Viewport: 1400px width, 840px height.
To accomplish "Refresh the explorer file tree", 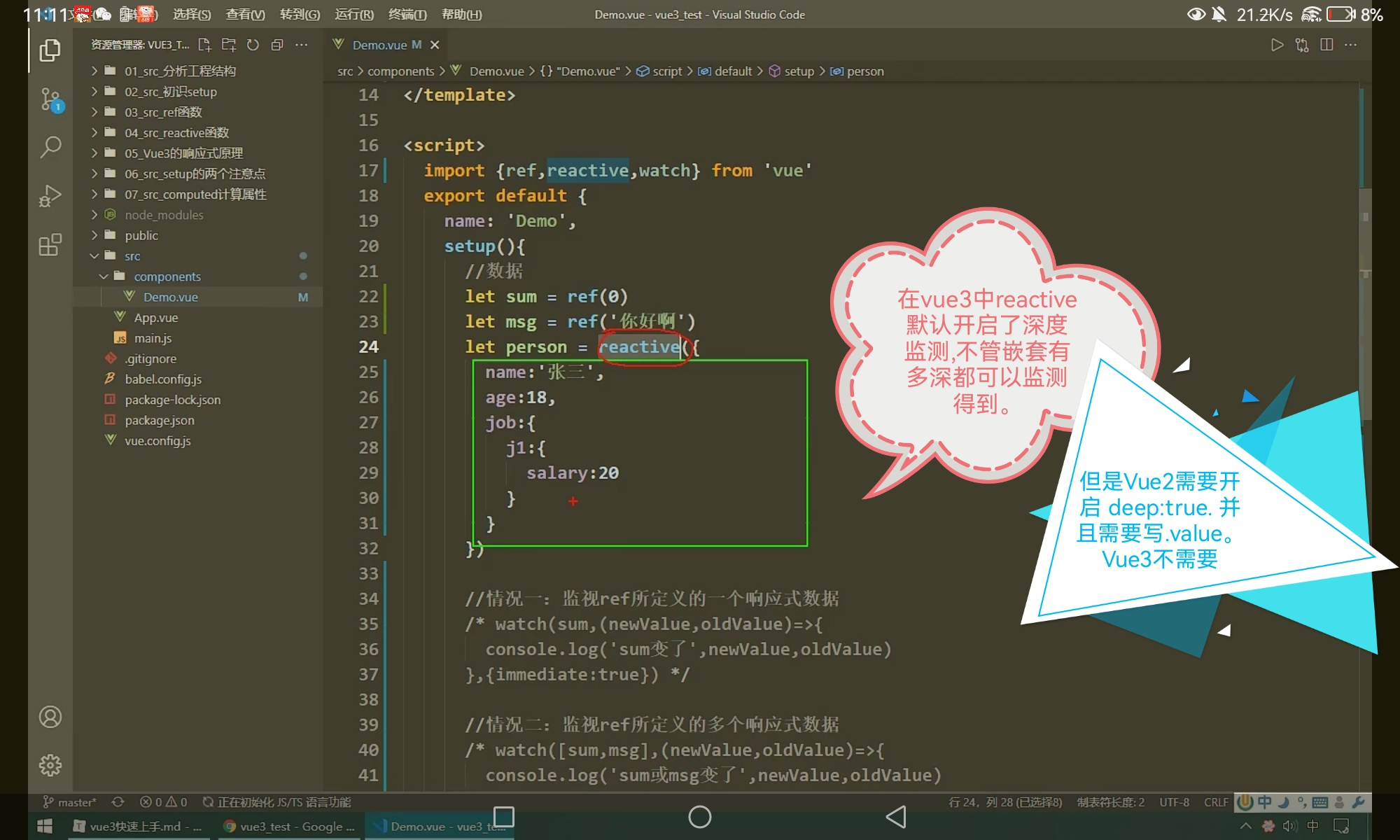I will [253, 45].
